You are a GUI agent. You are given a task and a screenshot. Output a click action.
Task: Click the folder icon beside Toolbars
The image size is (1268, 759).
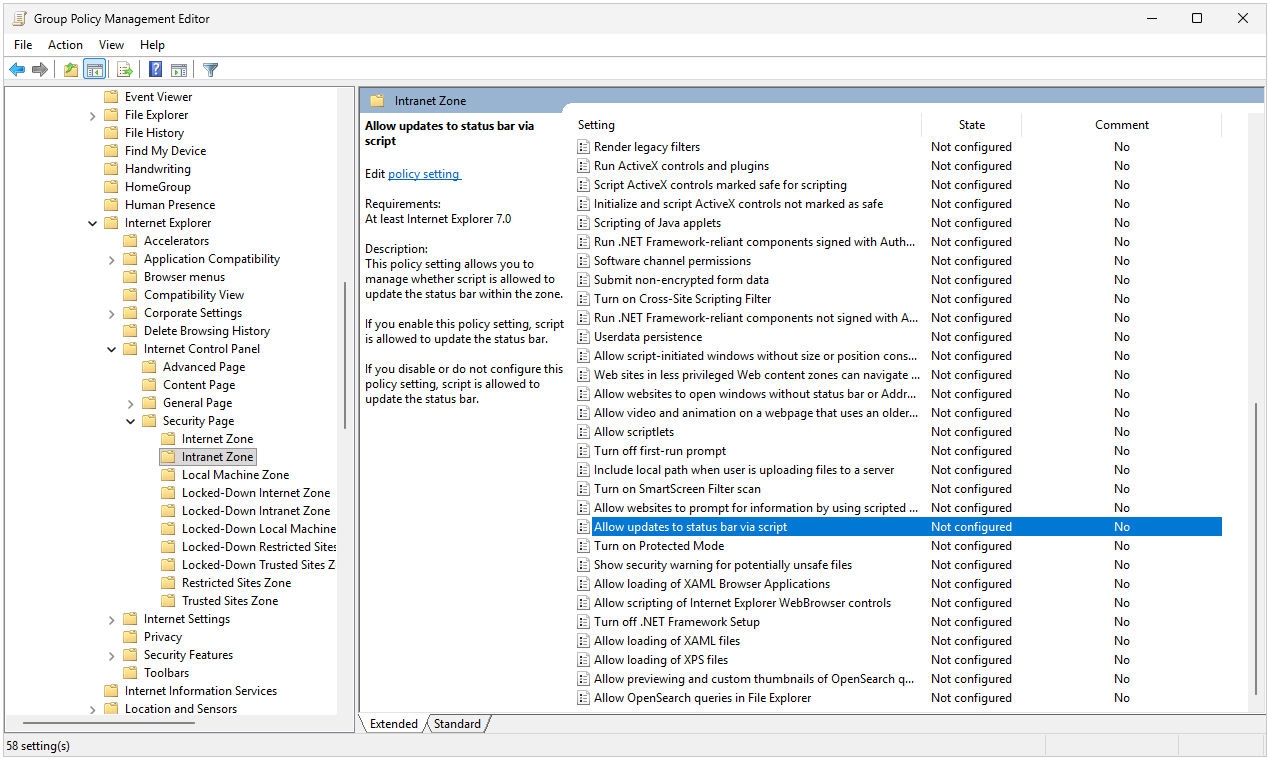(x=130, y=673)
